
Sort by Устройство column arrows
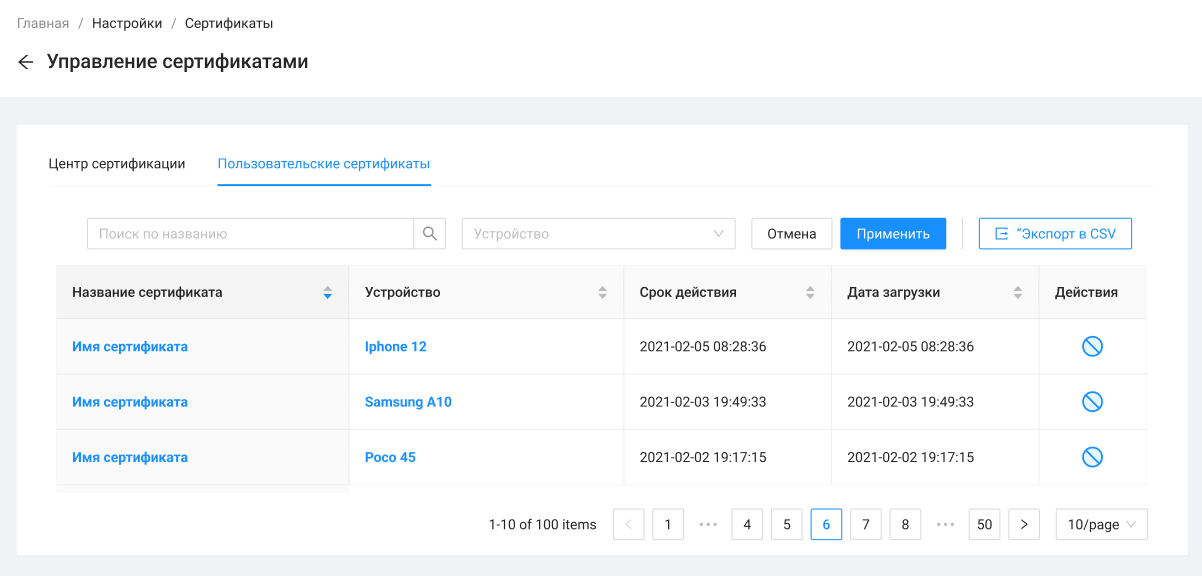tap(602, 293)
